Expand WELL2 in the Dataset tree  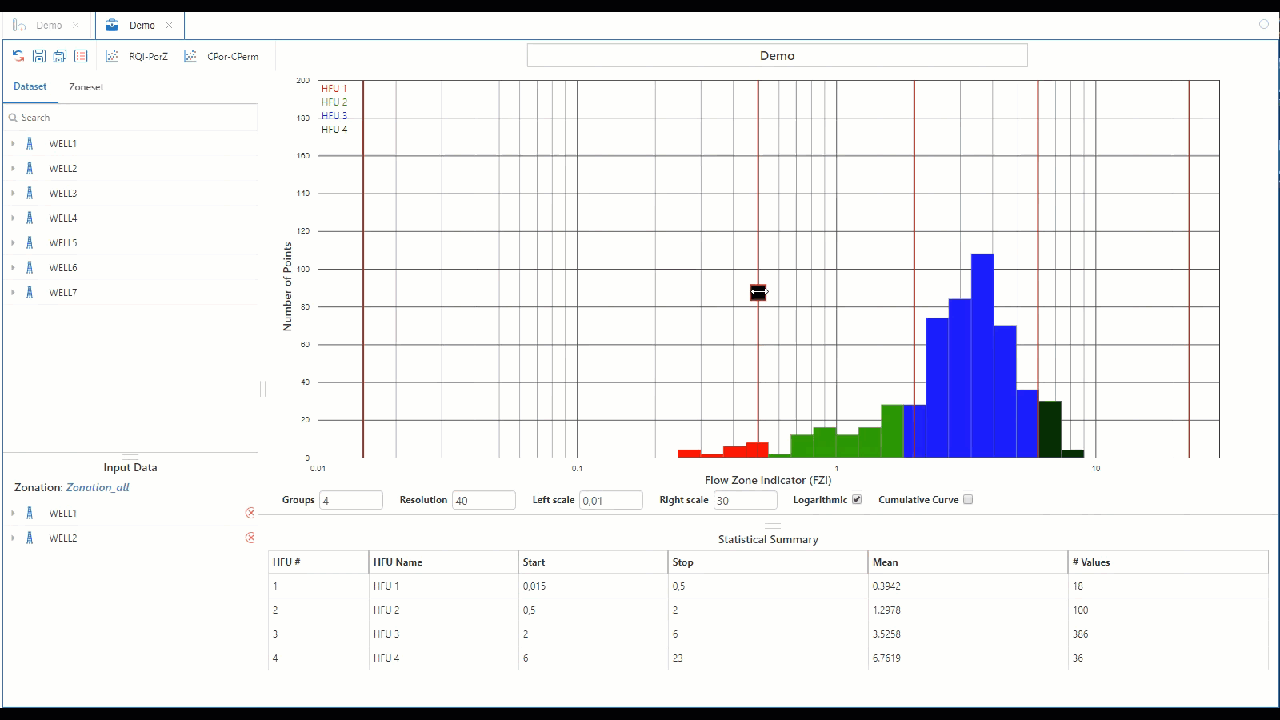coord(13,169)
